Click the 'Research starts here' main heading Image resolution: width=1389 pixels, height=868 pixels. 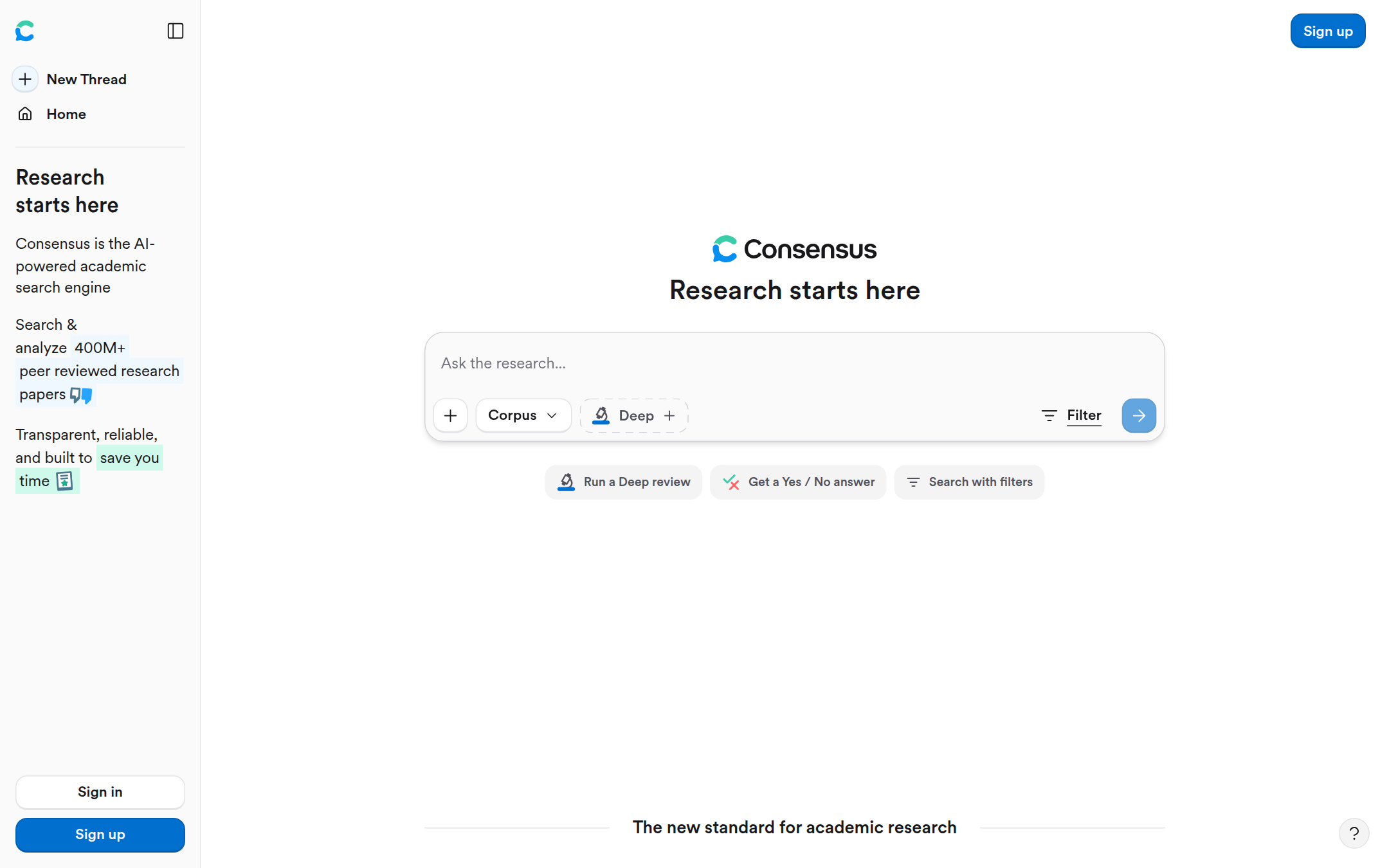795,290
